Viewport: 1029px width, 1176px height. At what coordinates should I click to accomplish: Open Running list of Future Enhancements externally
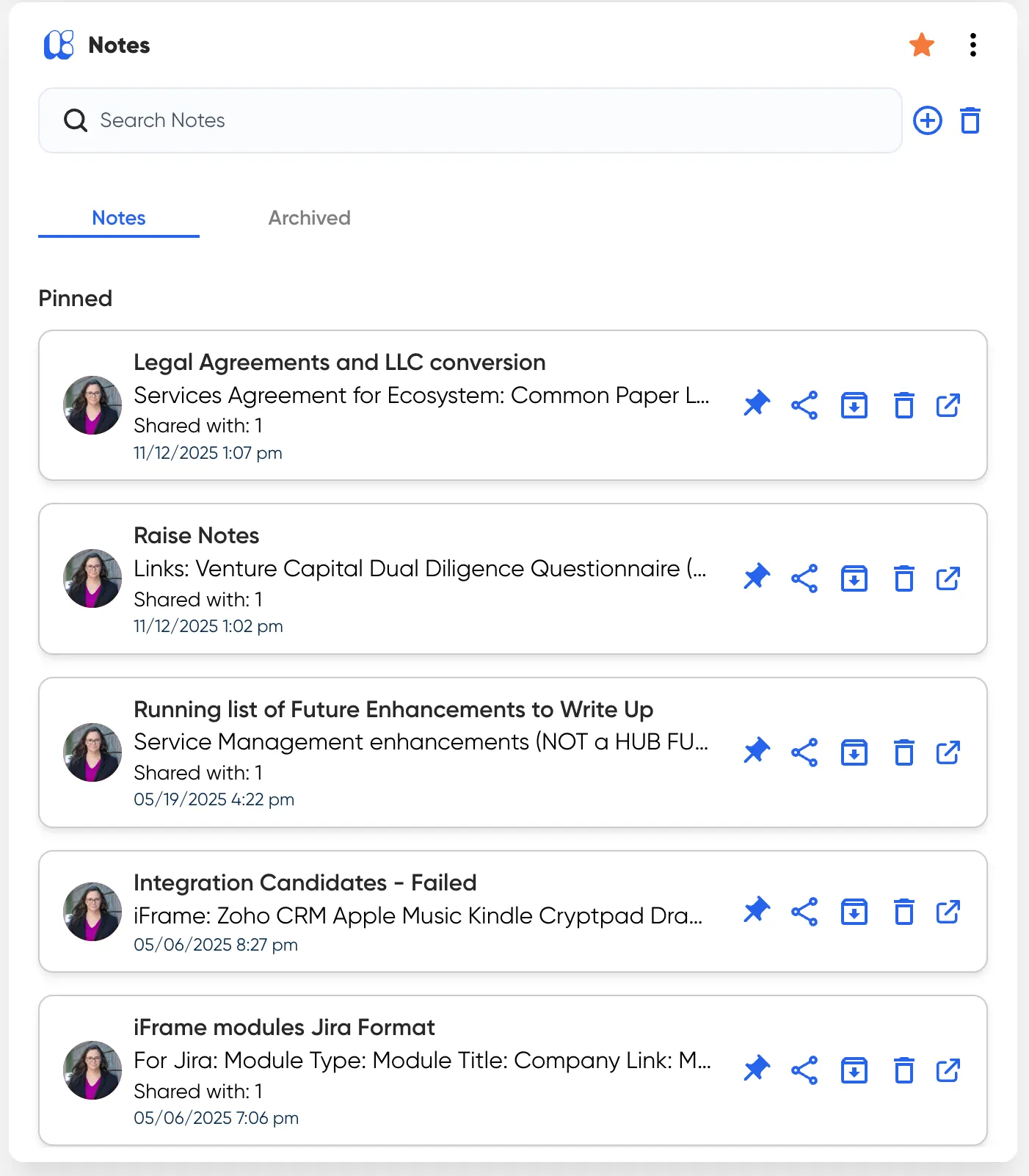click(x=948, y=752)
